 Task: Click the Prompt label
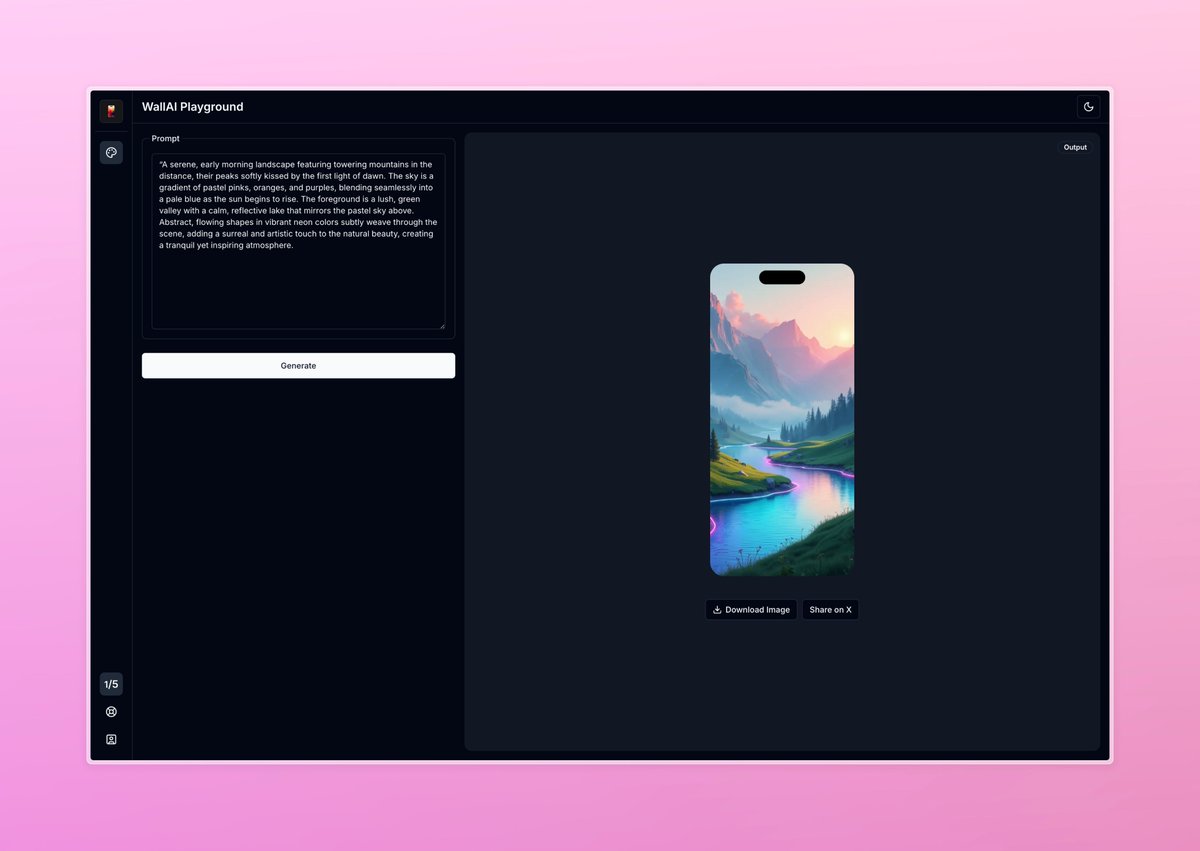click(166, 138)
